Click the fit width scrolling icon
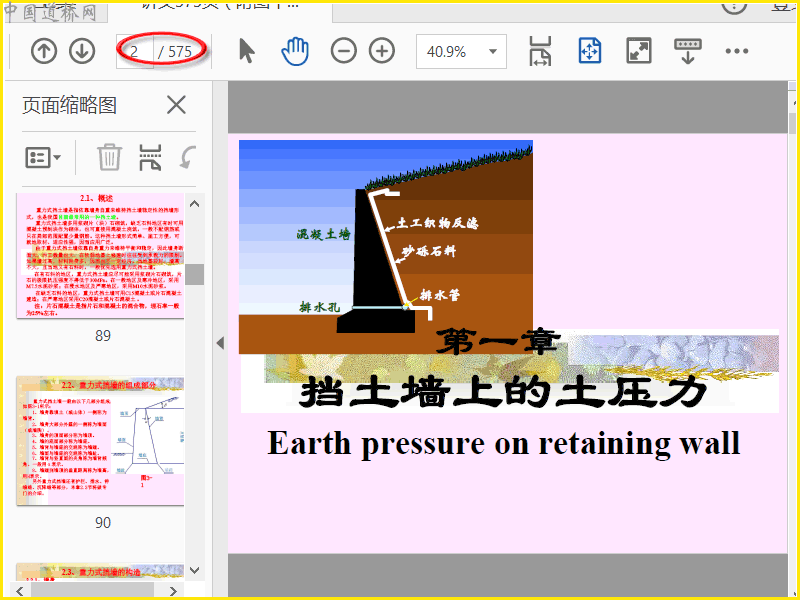Image resolution: width=800 pixels, height=600 pixels. click(540, 51)
